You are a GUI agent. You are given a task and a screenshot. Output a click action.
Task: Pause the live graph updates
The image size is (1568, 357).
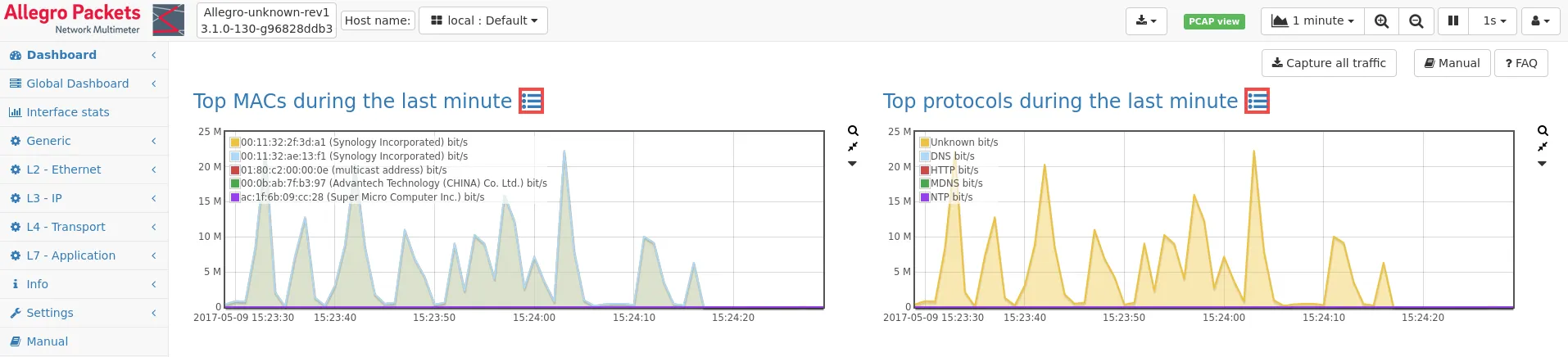[x=1453, y=21]
